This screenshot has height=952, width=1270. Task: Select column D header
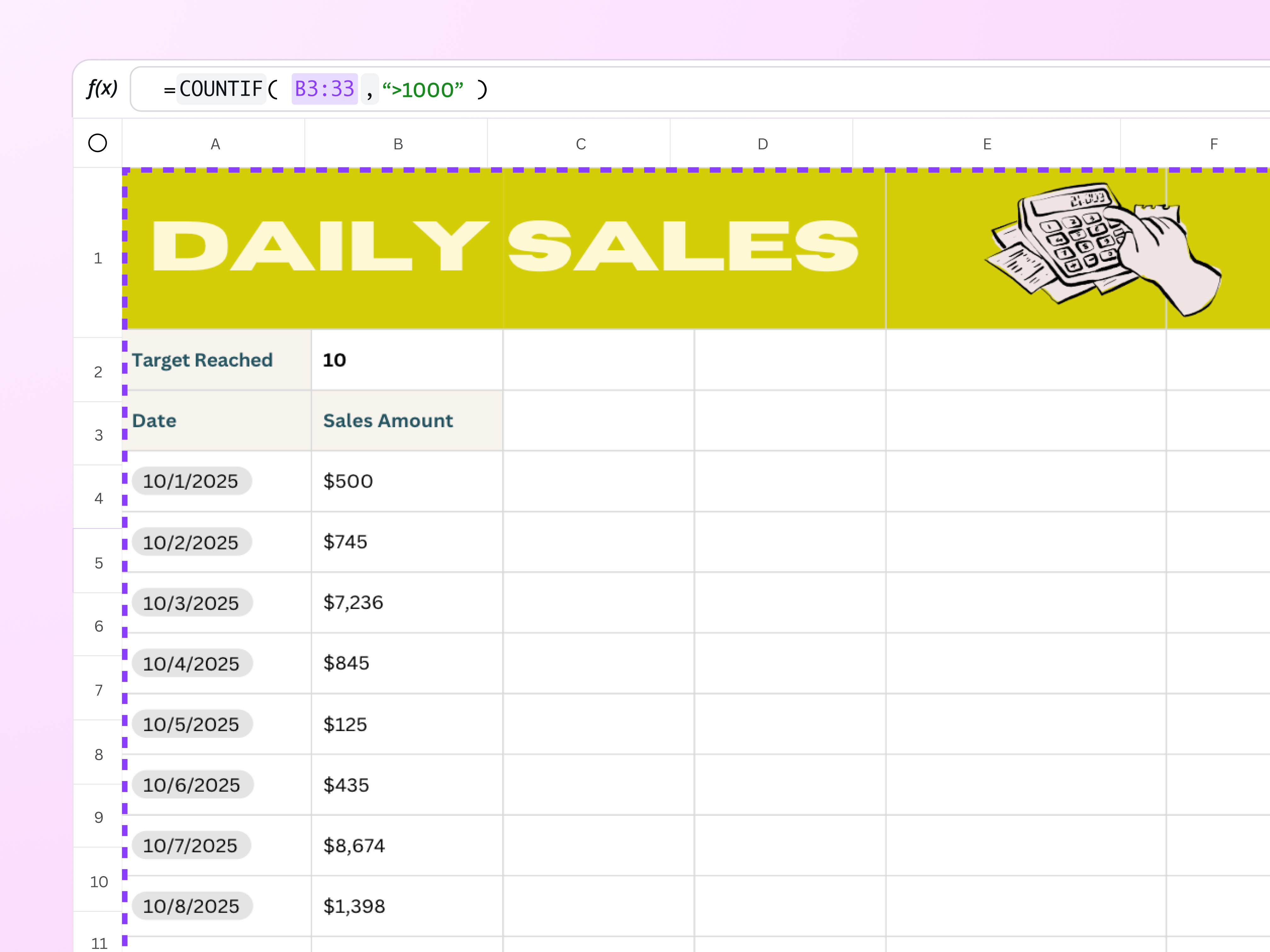[762, 144]
